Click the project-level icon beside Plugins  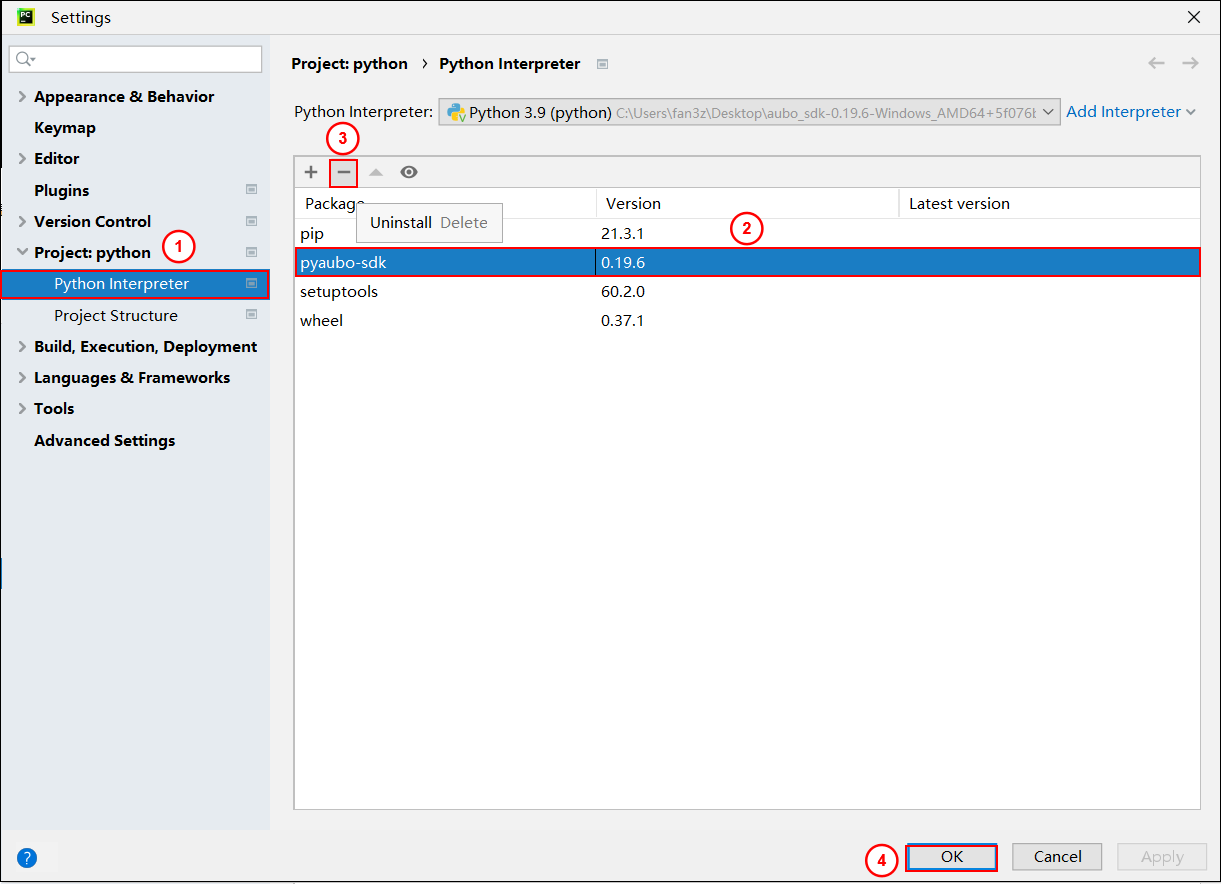coord(252,190)
